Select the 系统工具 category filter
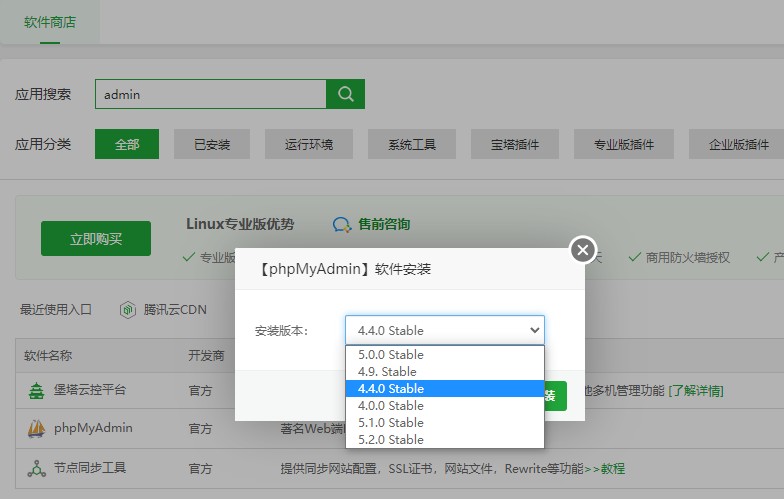Screen dimensions: 784x499 coord(411,144)
